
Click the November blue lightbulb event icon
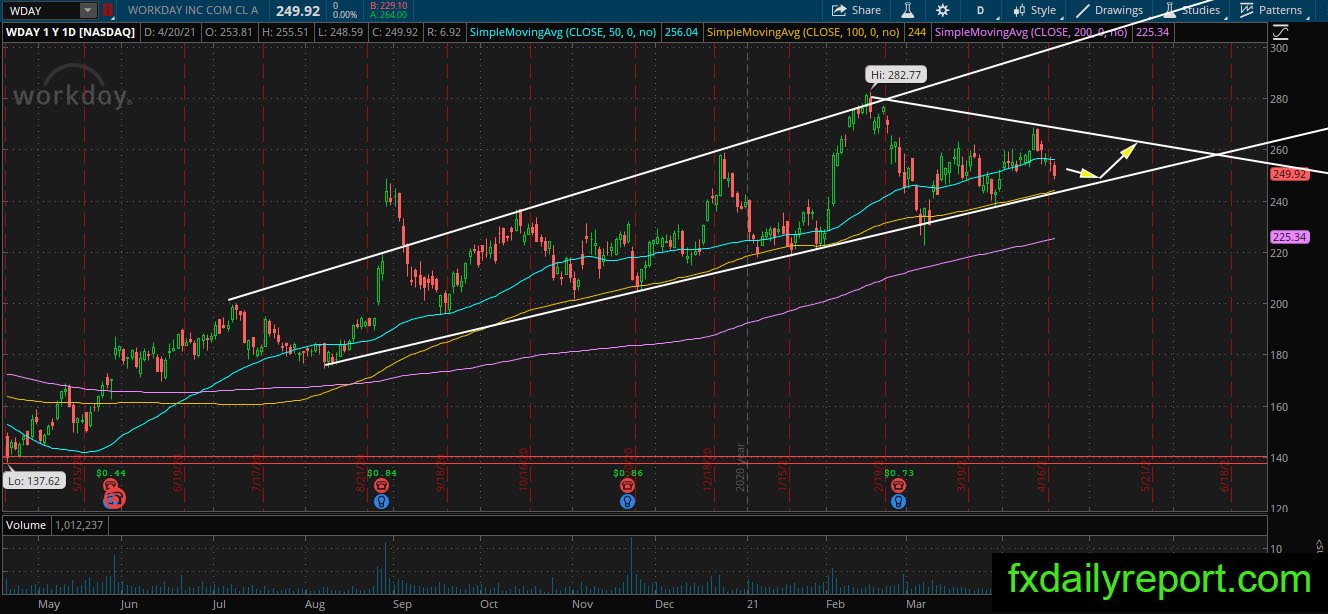[627, 501]
